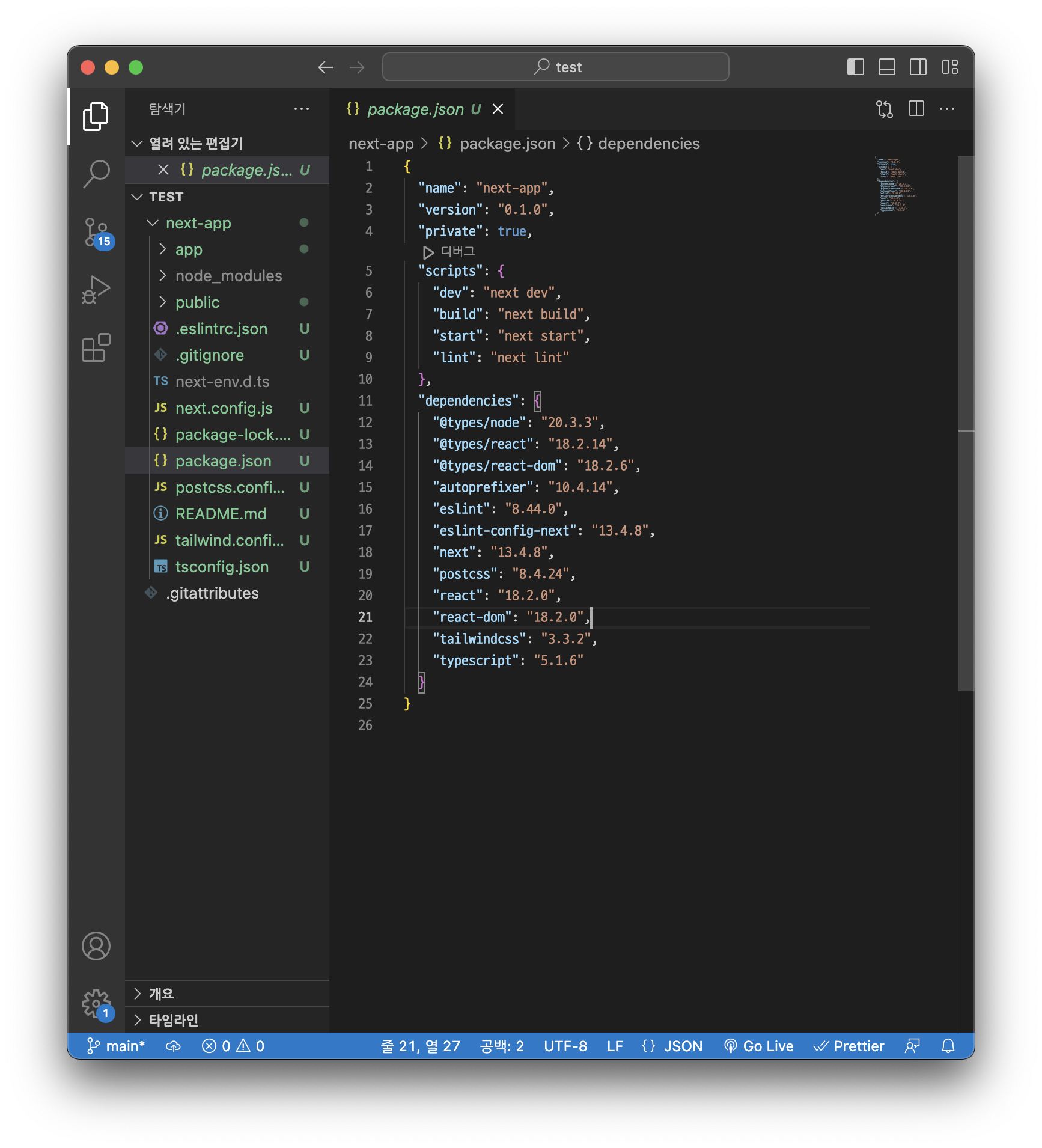Screen dimensions: 1042x1148
Task: Click the UTF-8 encoding selector
Action: tap(565, 1046)
